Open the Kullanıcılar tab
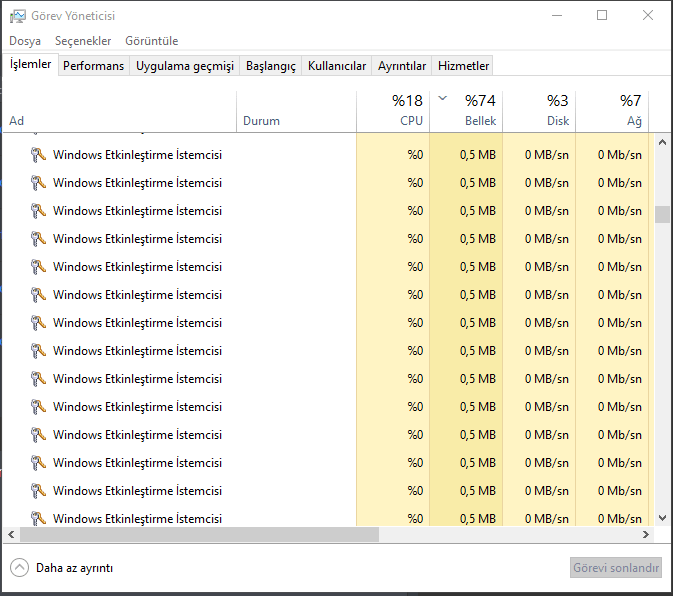Viewport: 673px width, 596px height. click(337, 66)
